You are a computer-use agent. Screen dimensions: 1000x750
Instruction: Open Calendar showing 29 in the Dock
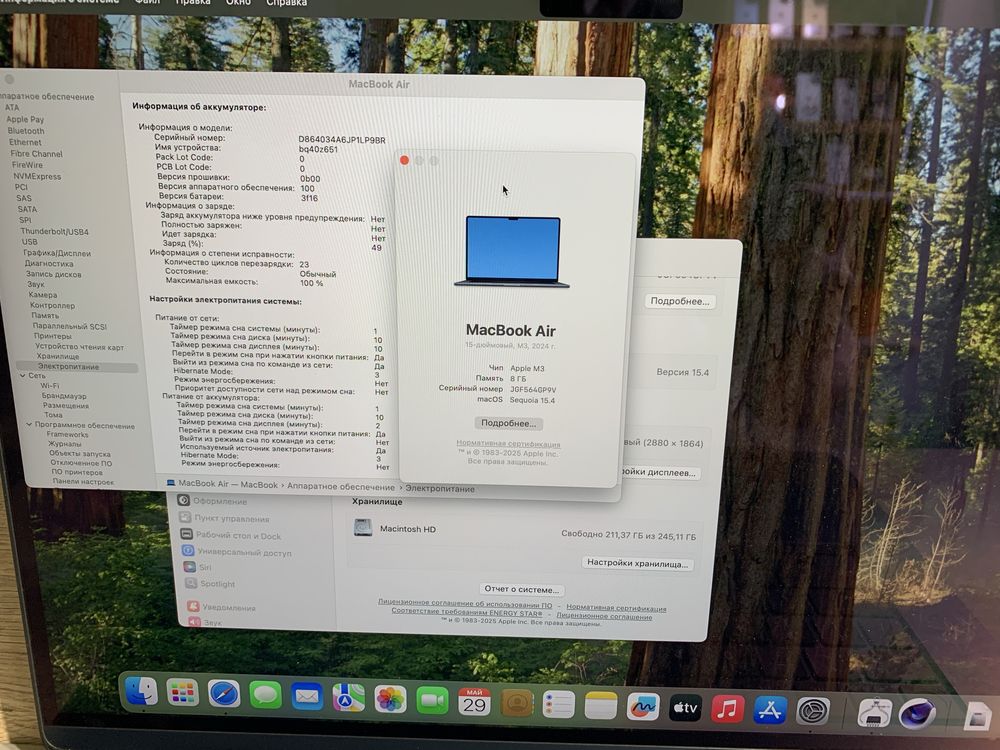point(474,703)
